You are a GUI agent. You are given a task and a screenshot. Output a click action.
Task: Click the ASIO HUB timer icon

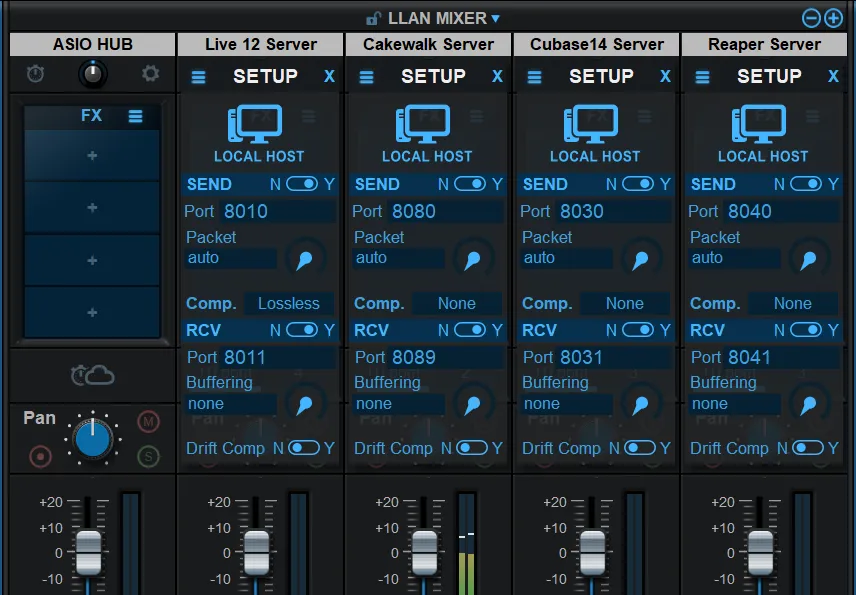point(35,74)
